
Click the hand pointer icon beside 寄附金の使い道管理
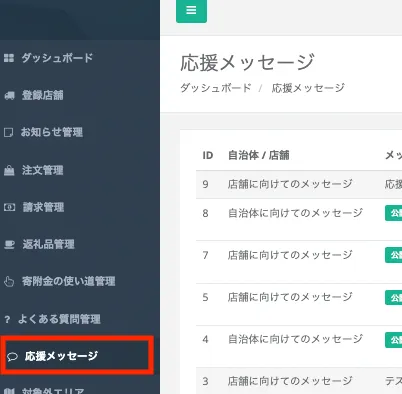tap(9, 282)
